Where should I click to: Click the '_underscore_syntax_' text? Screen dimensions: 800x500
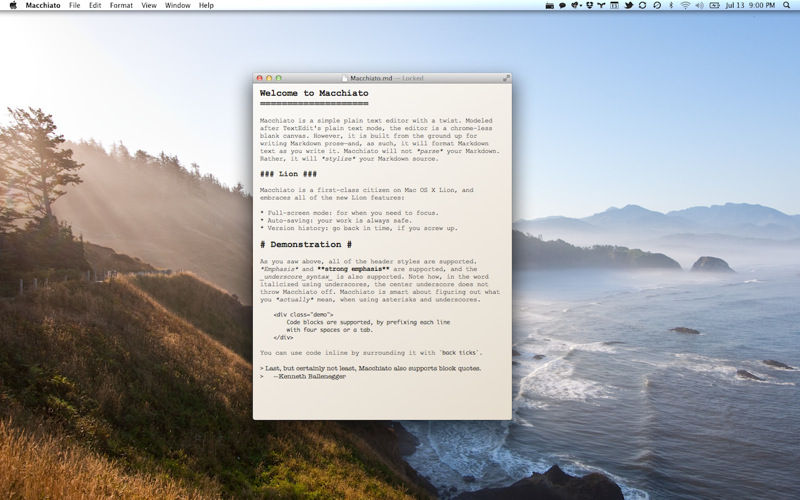pyautogui.click(x=295, y=277)
